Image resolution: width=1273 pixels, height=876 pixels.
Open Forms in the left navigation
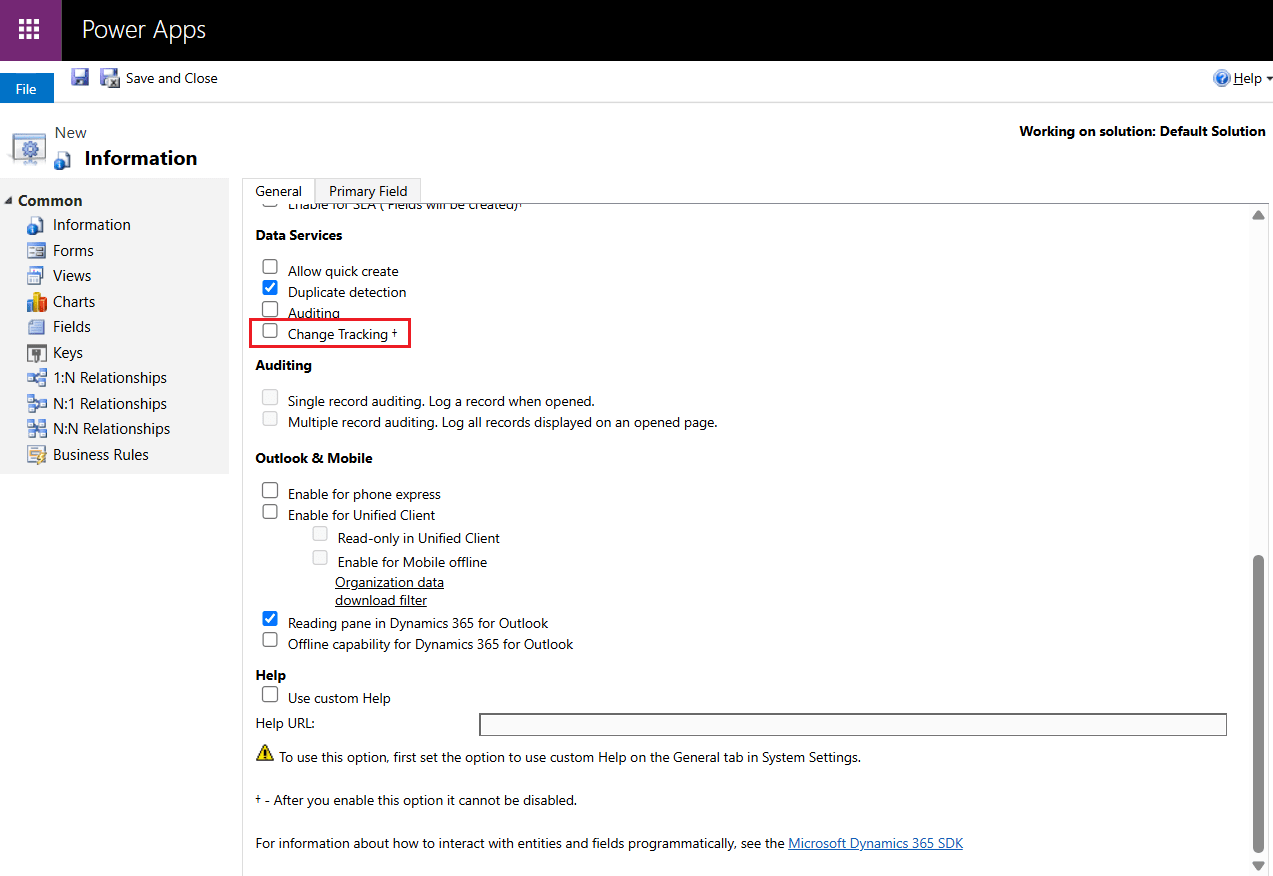pos(73,251)
